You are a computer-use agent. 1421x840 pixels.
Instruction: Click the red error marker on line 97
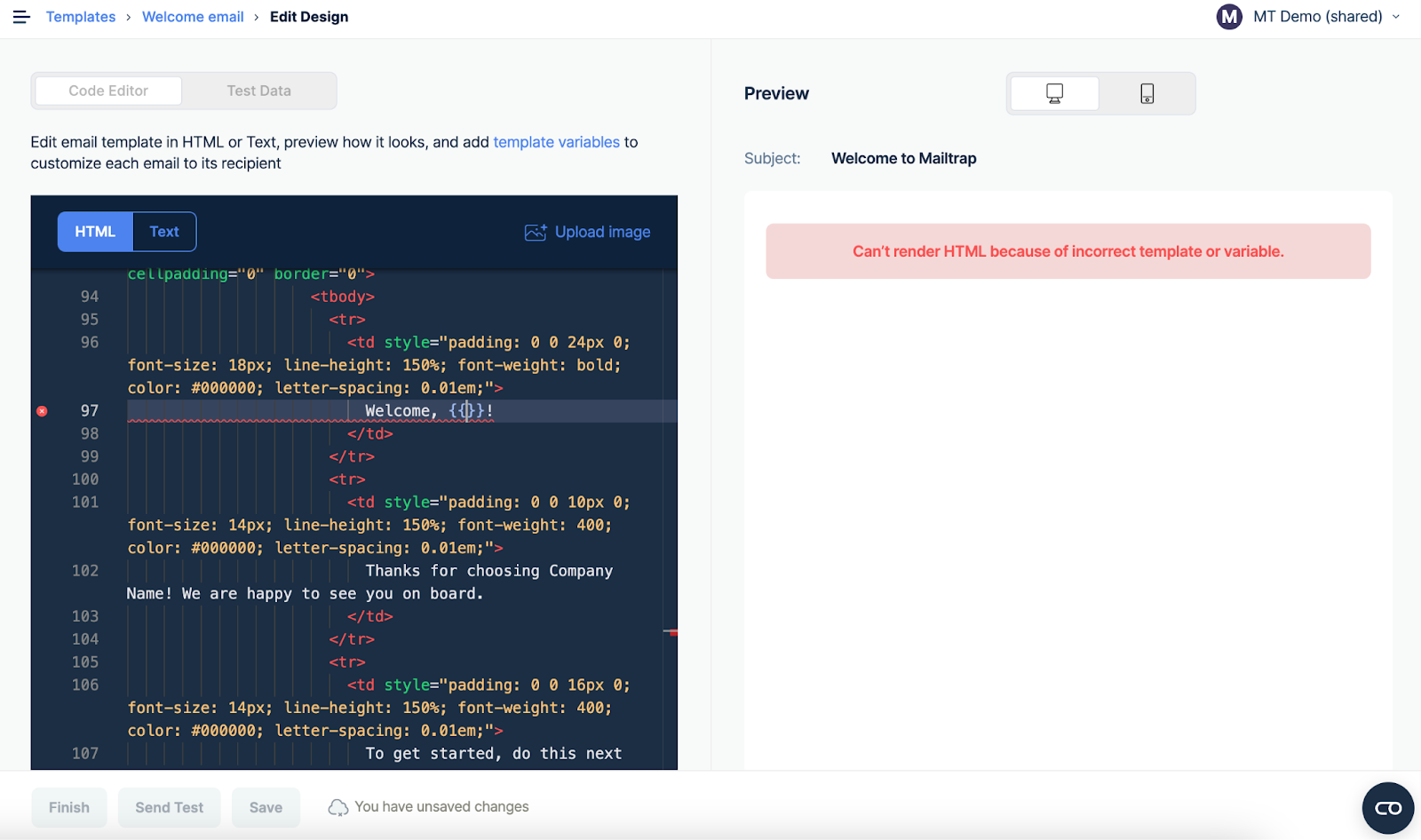(42, 411)
